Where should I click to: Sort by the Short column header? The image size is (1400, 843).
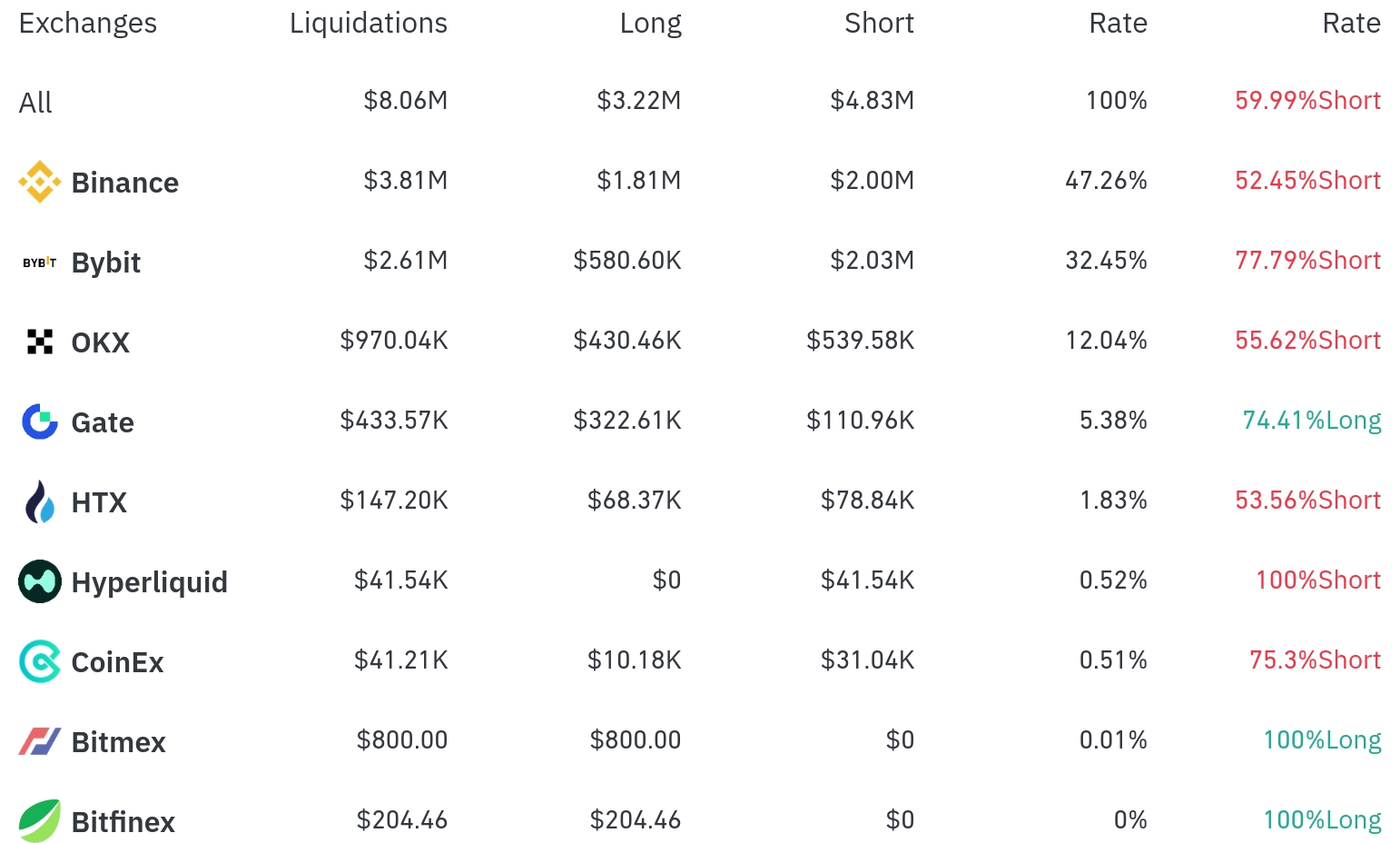click(x=879, y=23)
